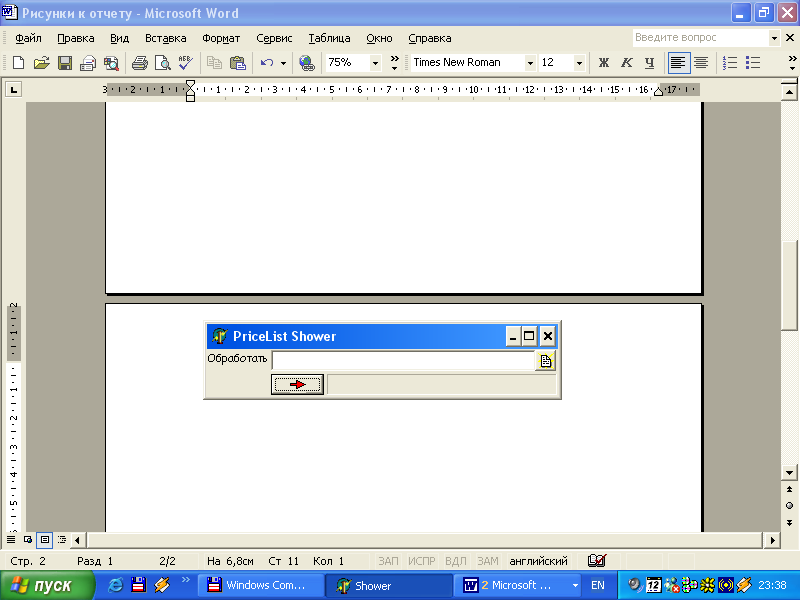The height and width of the screenshot is (600, 800).
Task: Open the 75% zoom dropdown
Action: [376, 63]
